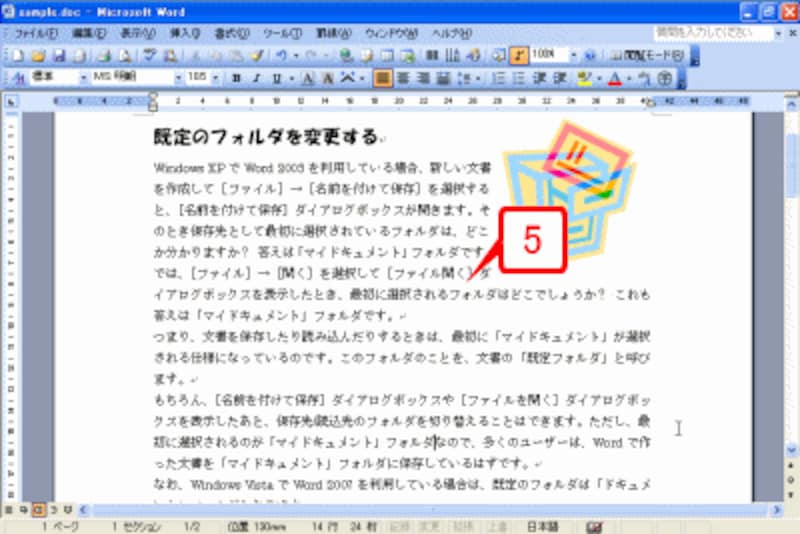Open the 表示(V) menu

(137, 34)
